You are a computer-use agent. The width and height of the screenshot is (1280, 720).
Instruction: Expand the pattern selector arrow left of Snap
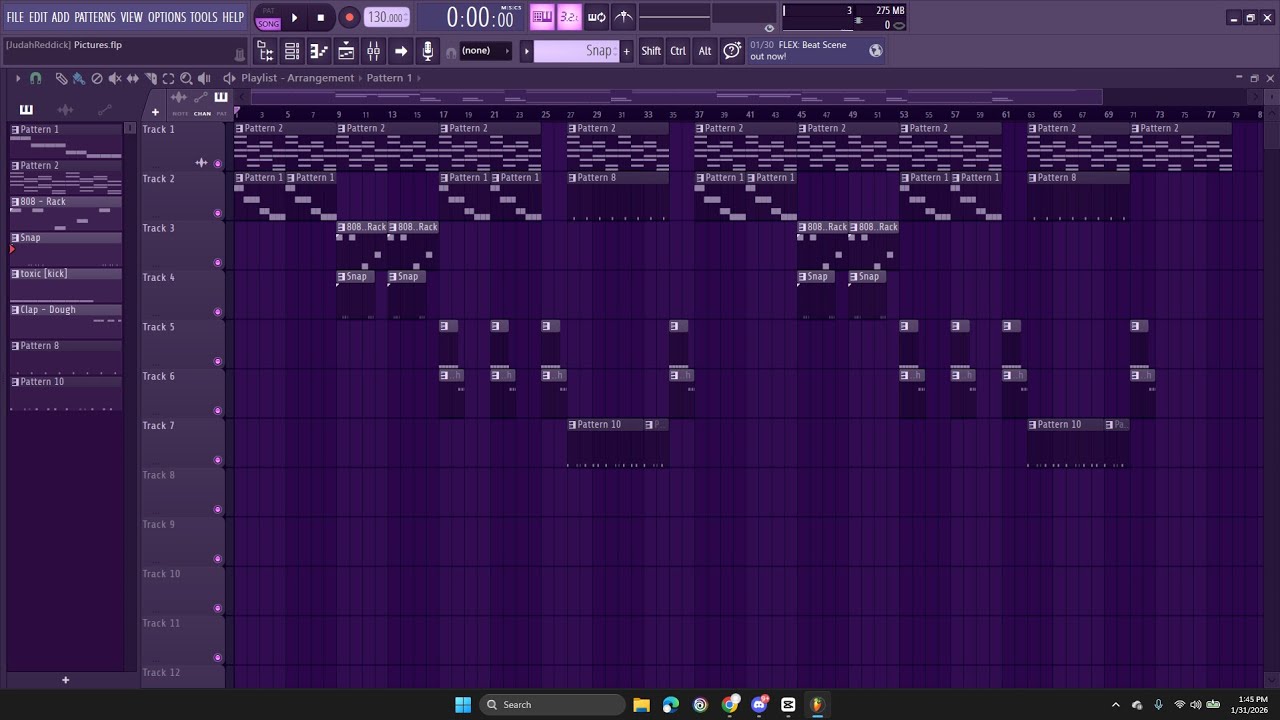pos(526,51)
